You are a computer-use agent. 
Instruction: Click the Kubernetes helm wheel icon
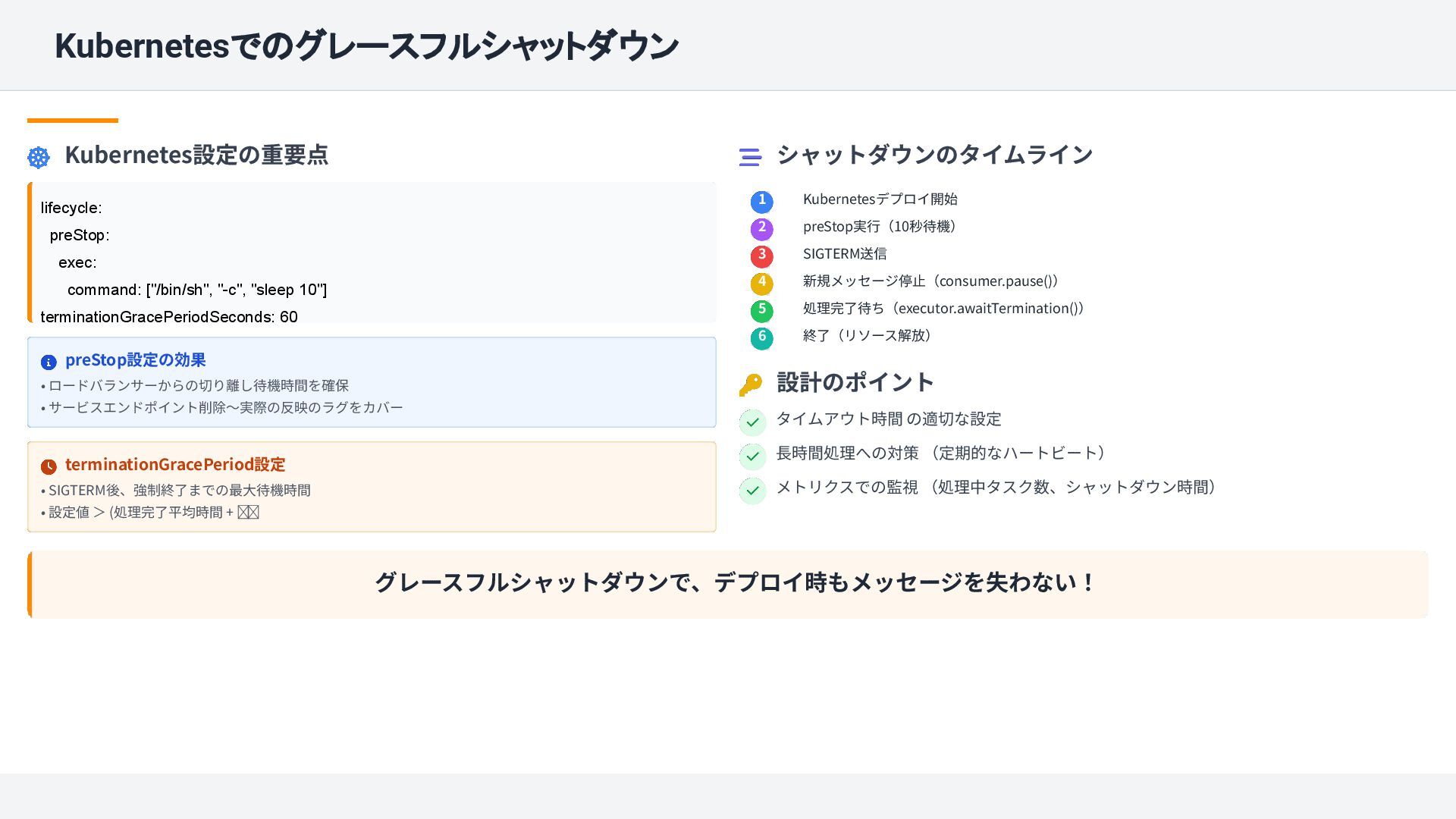coord(39,157)
